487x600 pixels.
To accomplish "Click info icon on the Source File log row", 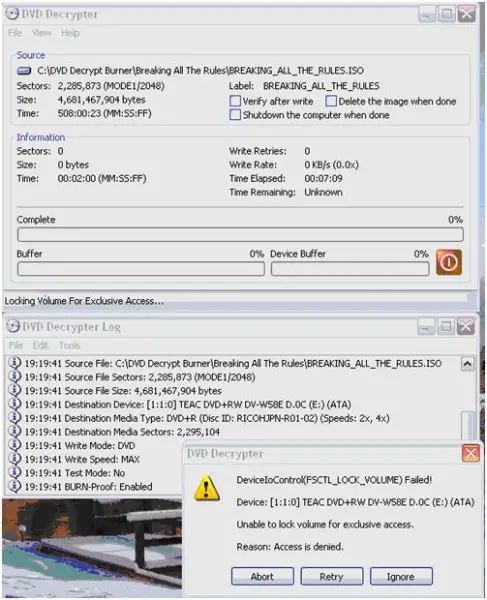I will pos(14,363).
